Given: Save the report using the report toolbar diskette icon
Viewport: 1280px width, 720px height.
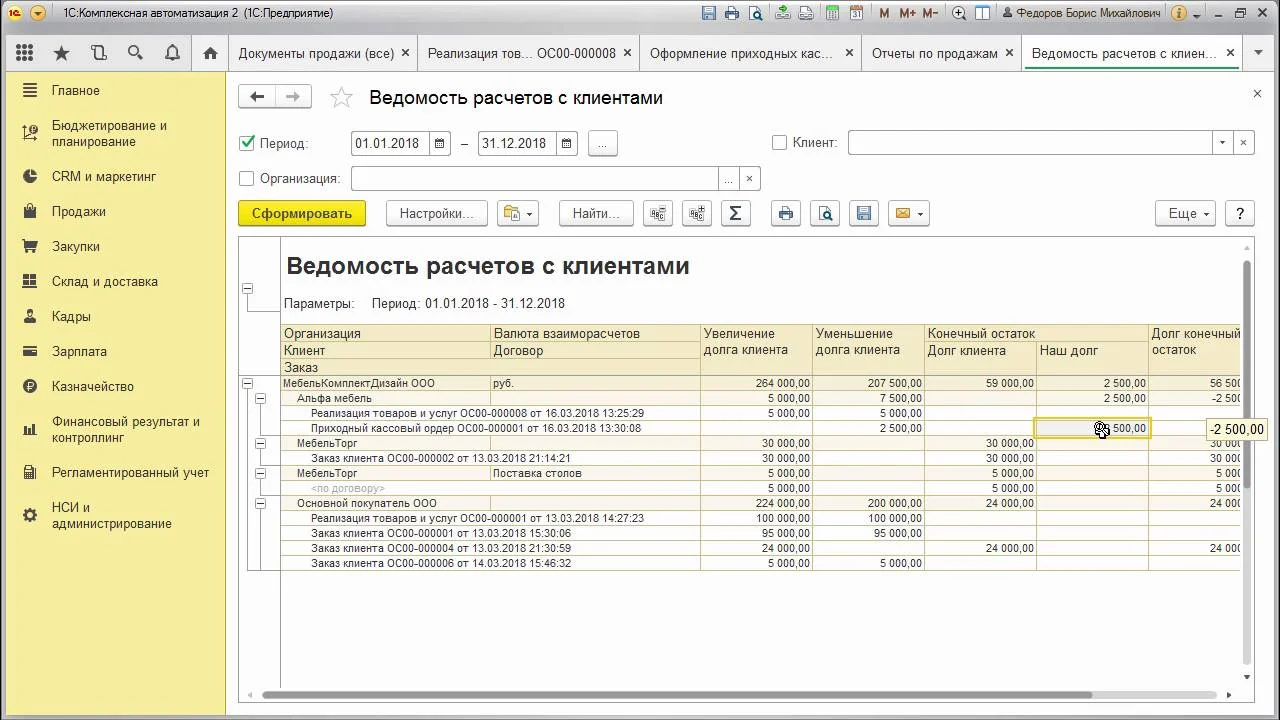Looking at the screenshot, I should point(864,213).
